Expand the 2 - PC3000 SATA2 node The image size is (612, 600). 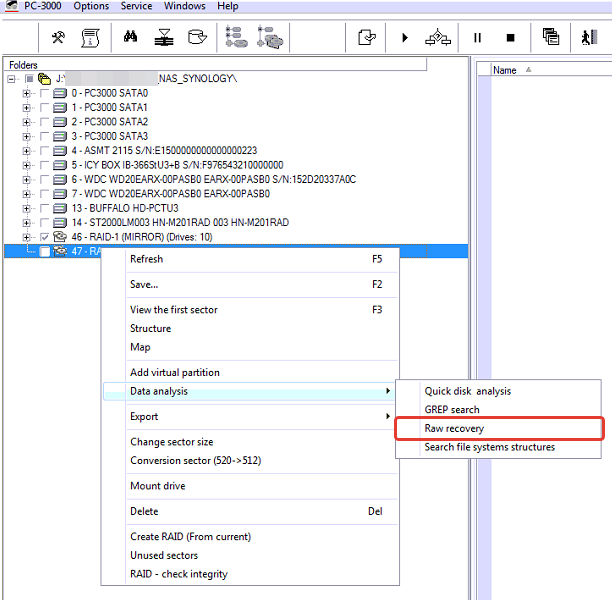(x=27, y=122)
